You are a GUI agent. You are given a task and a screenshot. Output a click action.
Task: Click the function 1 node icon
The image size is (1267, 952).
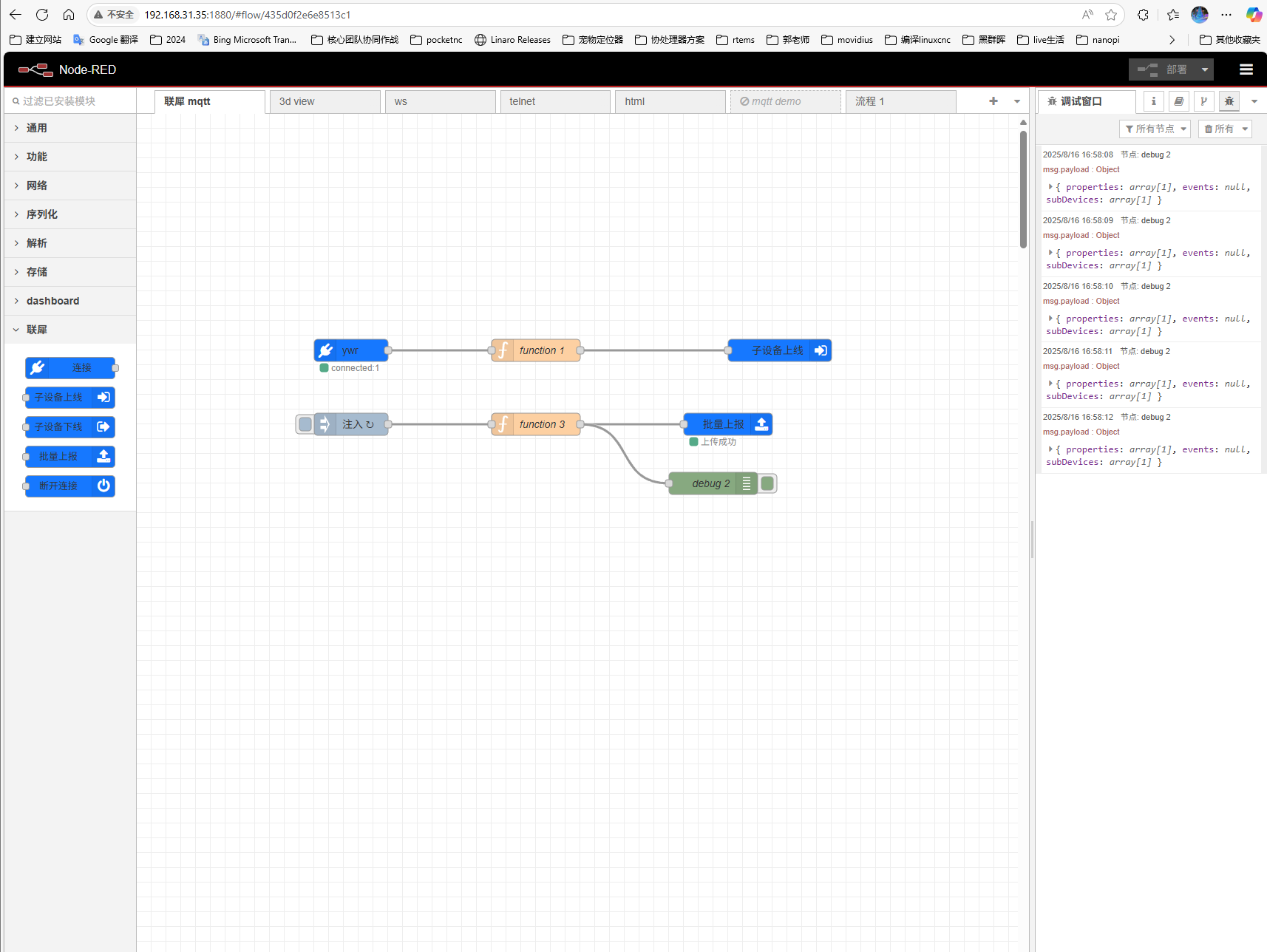503,350
